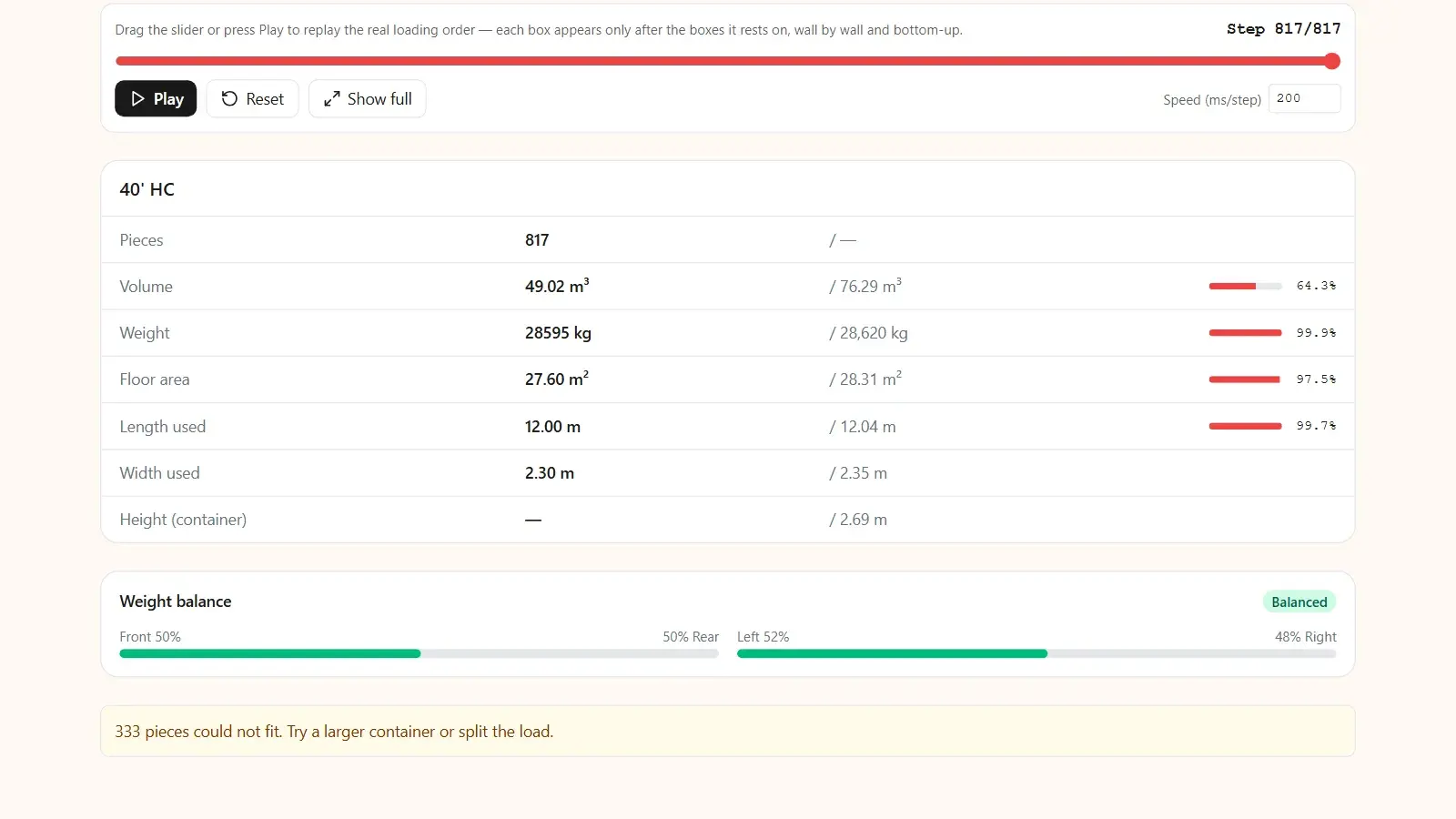Click the 48% Right label

[1306, 637]
